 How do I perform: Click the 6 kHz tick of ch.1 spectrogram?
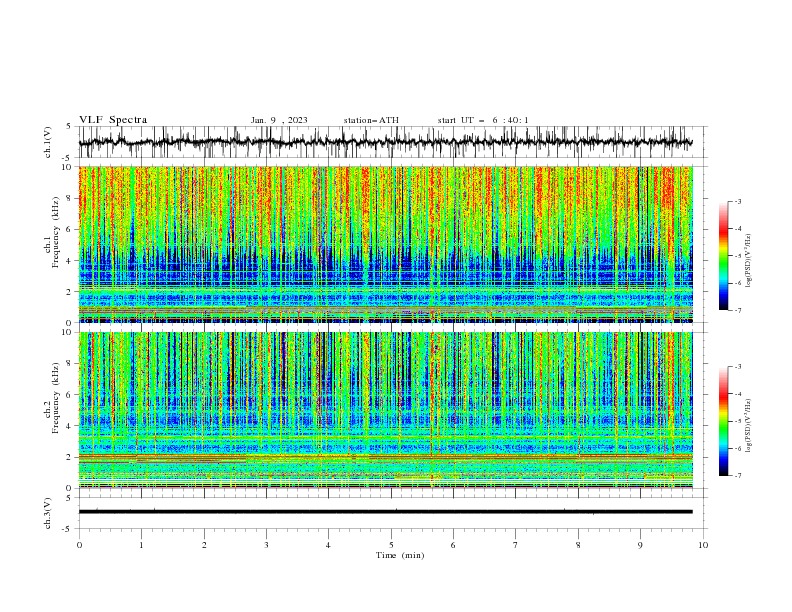[70, 229]
